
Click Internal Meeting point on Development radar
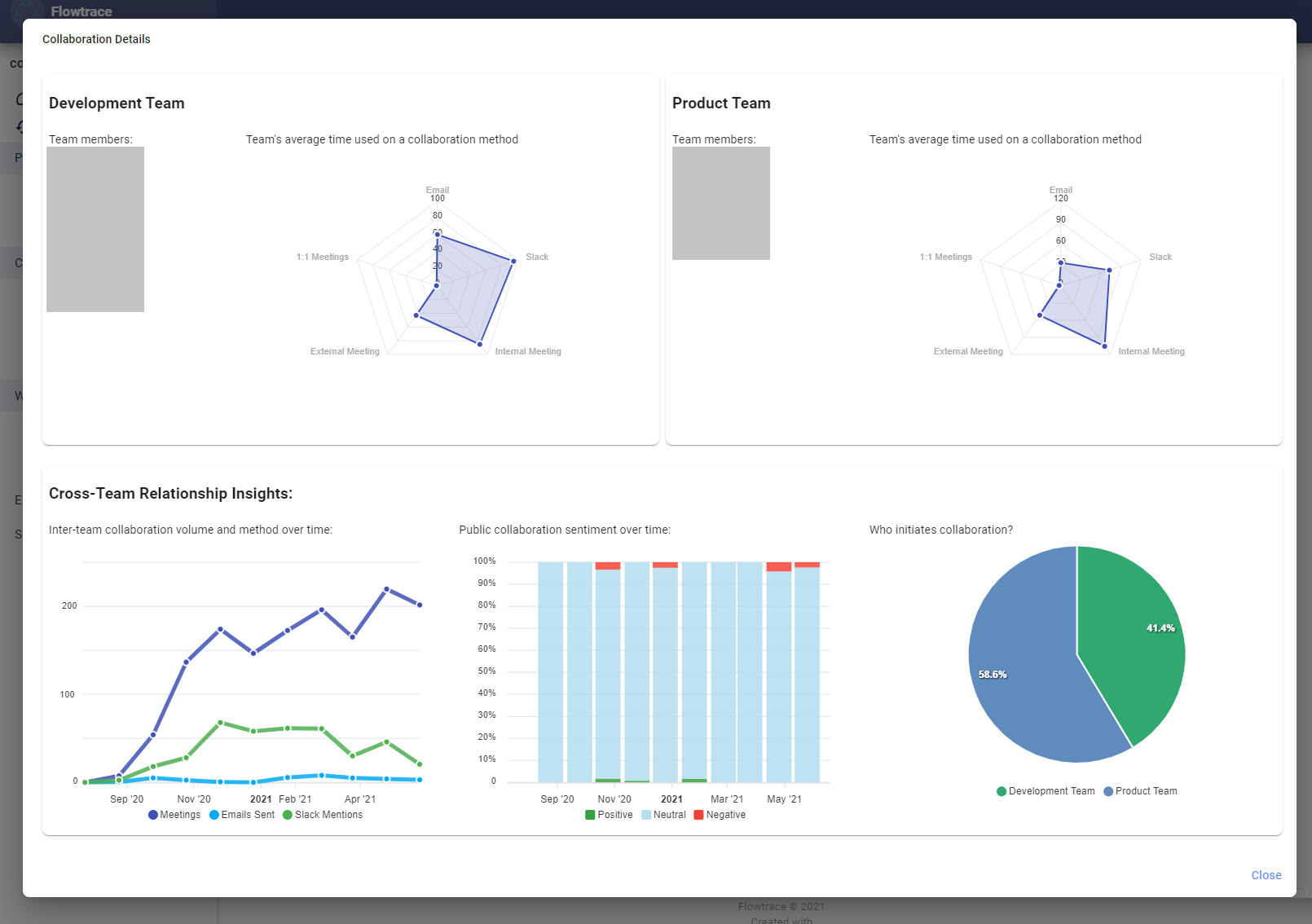tap(480, 344)
